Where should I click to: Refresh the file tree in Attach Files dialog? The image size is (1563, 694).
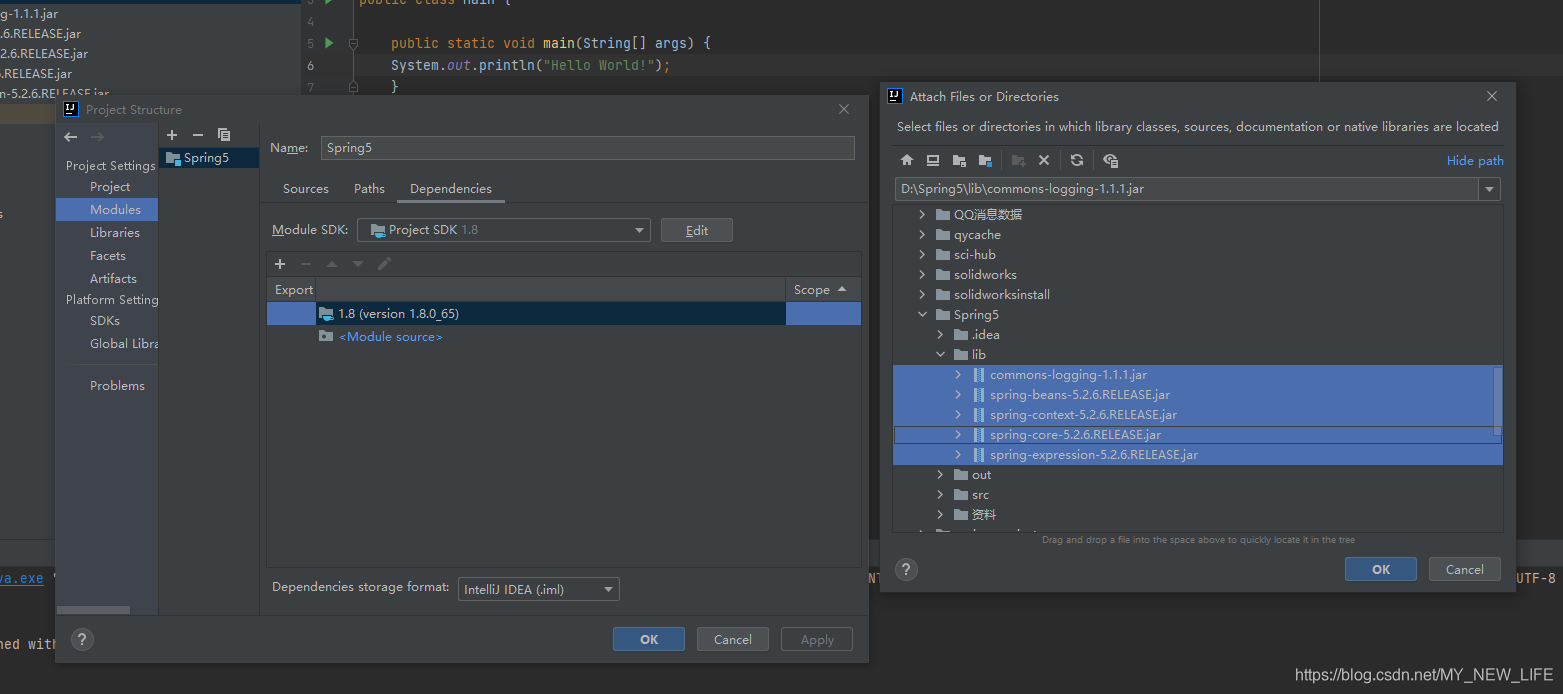(x=1077, y=160)
